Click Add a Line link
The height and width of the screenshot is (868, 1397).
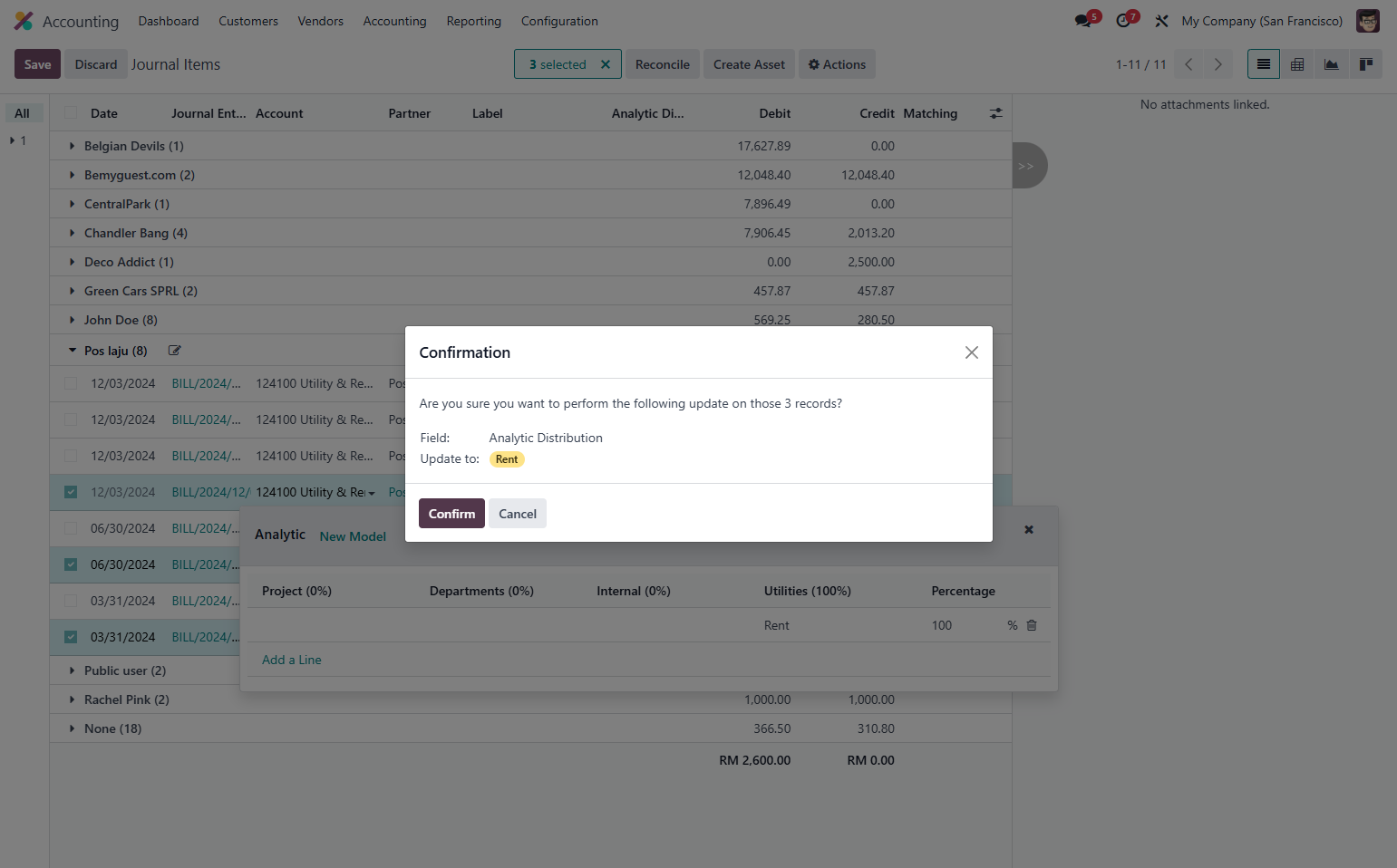pyautogui.click(x=292, y=660)
